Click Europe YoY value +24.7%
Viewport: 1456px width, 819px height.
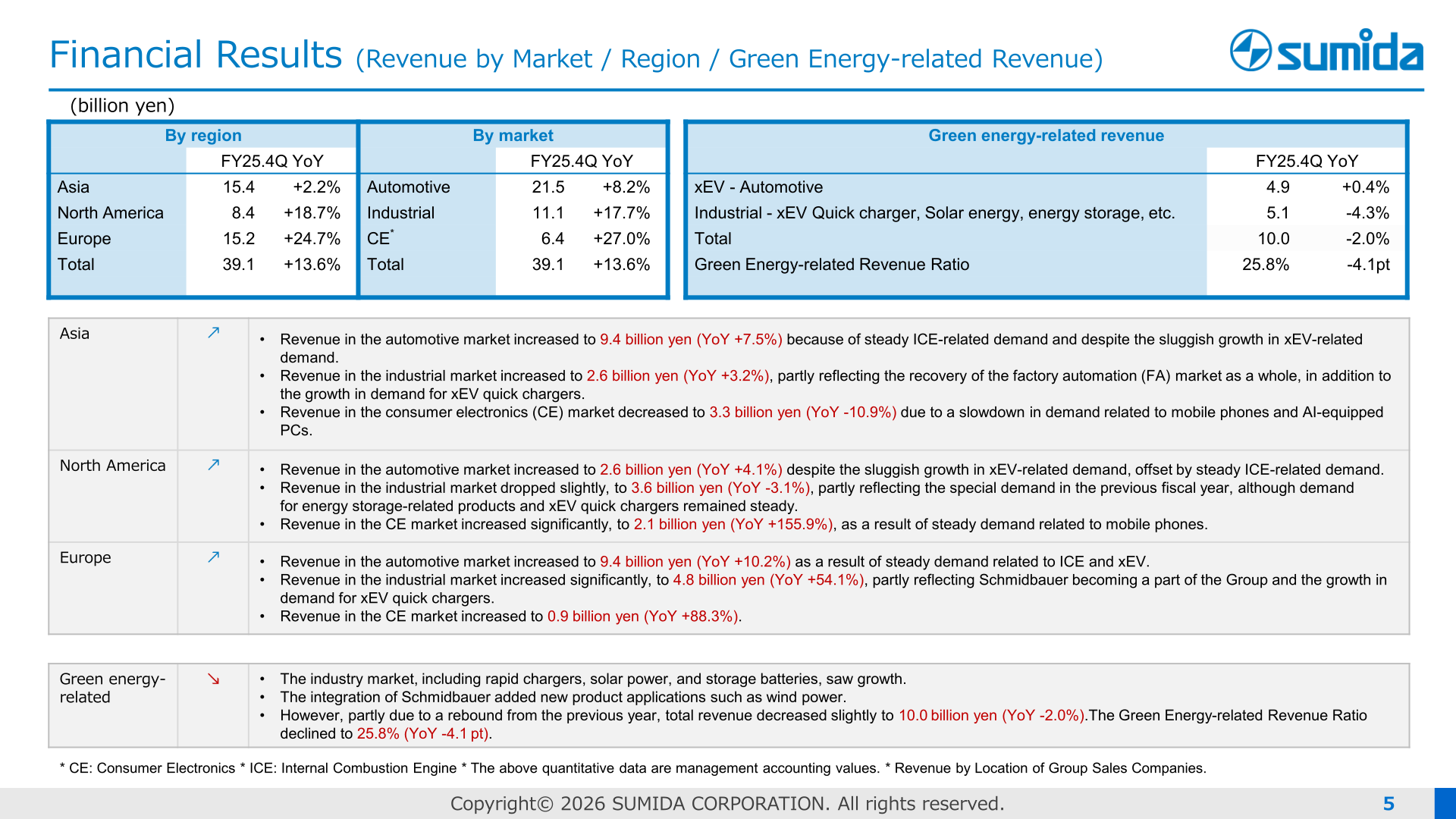pyautogui.click(x=312, y=239)
